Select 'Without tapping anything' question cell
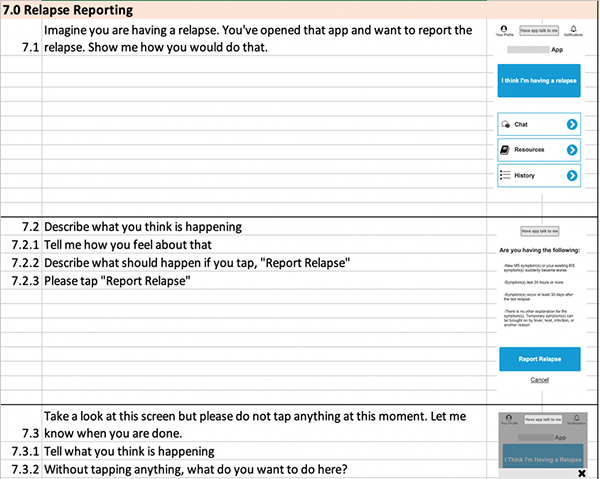The width and height of the screenshot is (600, 479). coord(264,469)
